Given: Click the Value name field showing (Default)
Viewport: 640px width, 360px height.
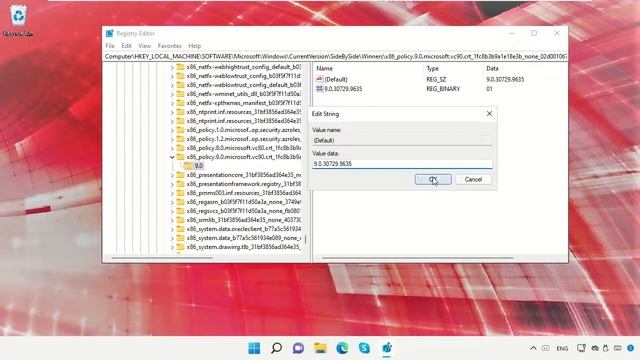Looking at the screenshot, I should pyautogui.click(x=402, y=140).
